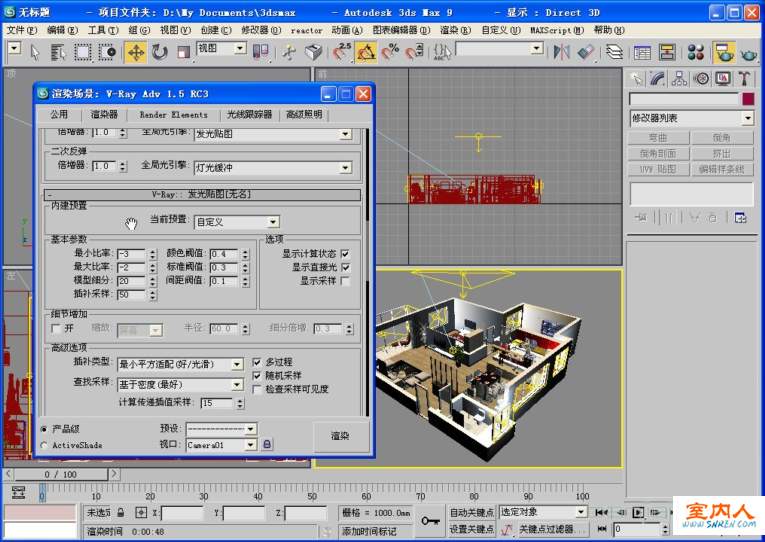Open the MAXScript menu
Image resolution: width=765 pixels, height=542 pixels.
557,30
